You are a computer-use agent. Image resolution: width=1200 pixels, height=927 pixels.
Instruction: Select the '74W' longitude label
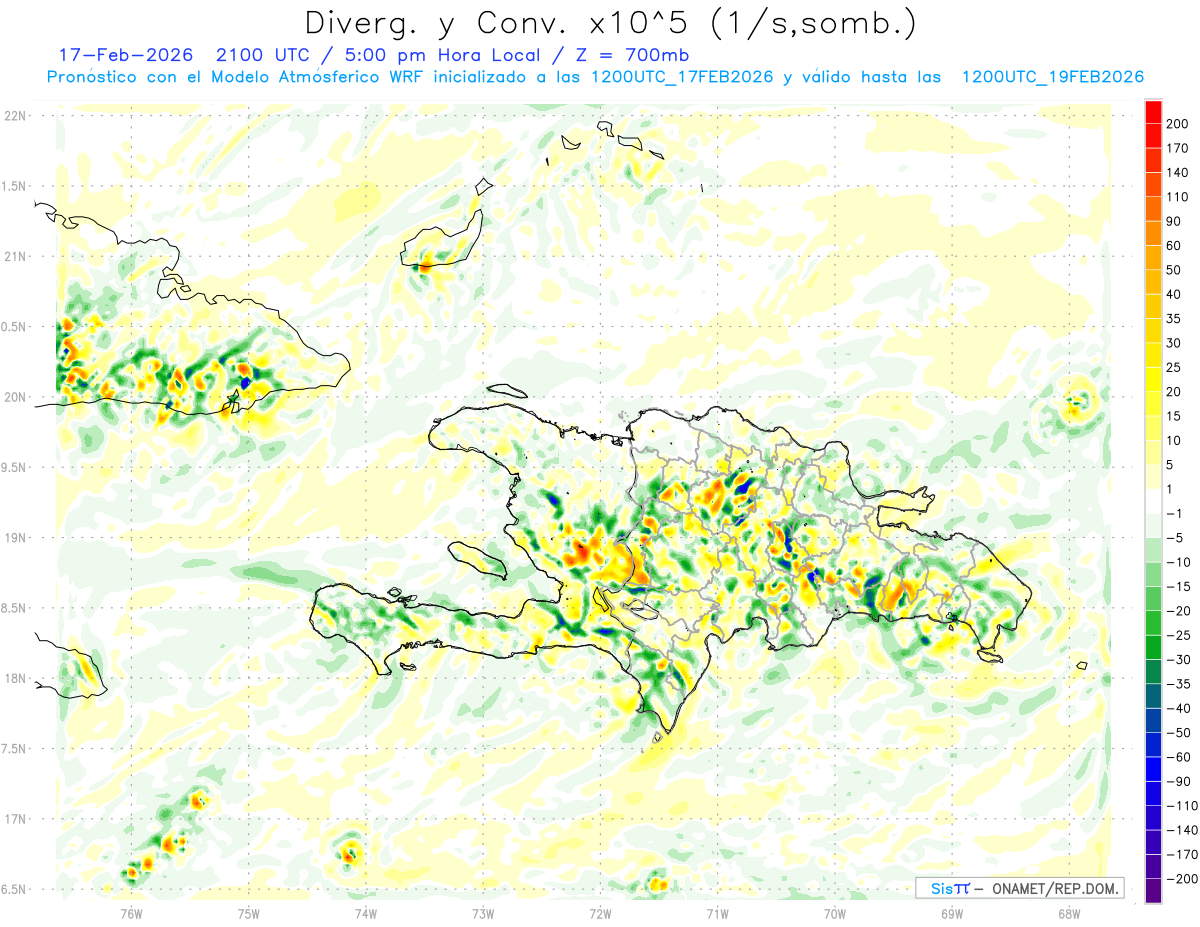(x=366, y=913)
